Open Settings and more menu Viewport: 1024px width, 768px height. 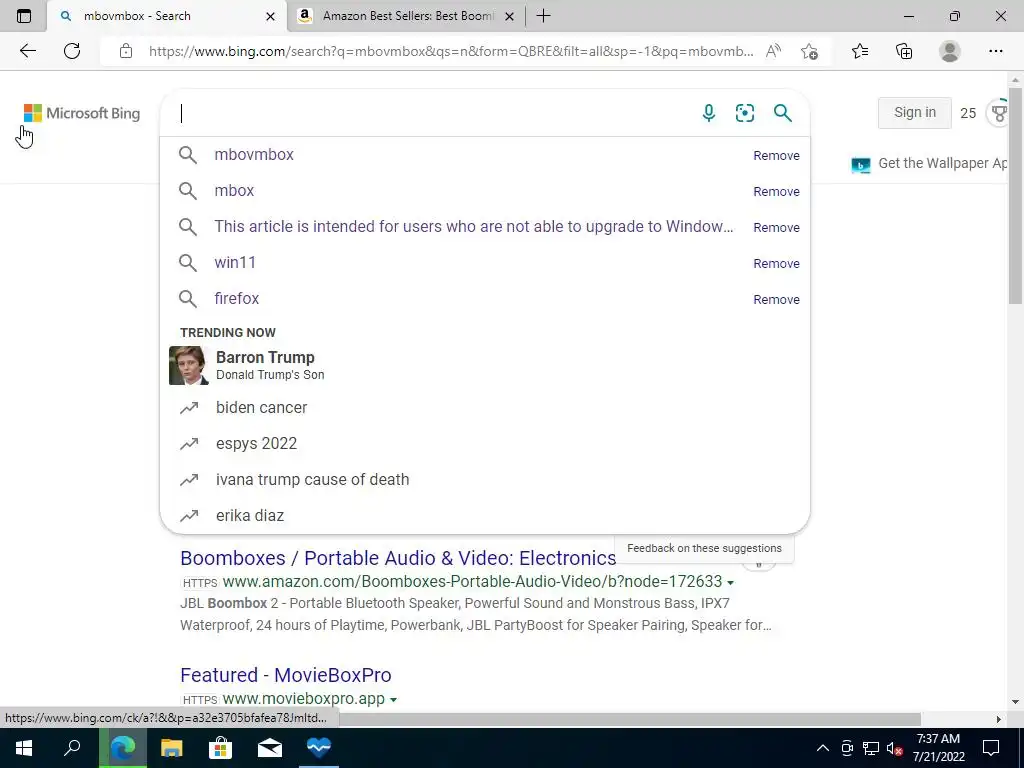coord(995,51)
